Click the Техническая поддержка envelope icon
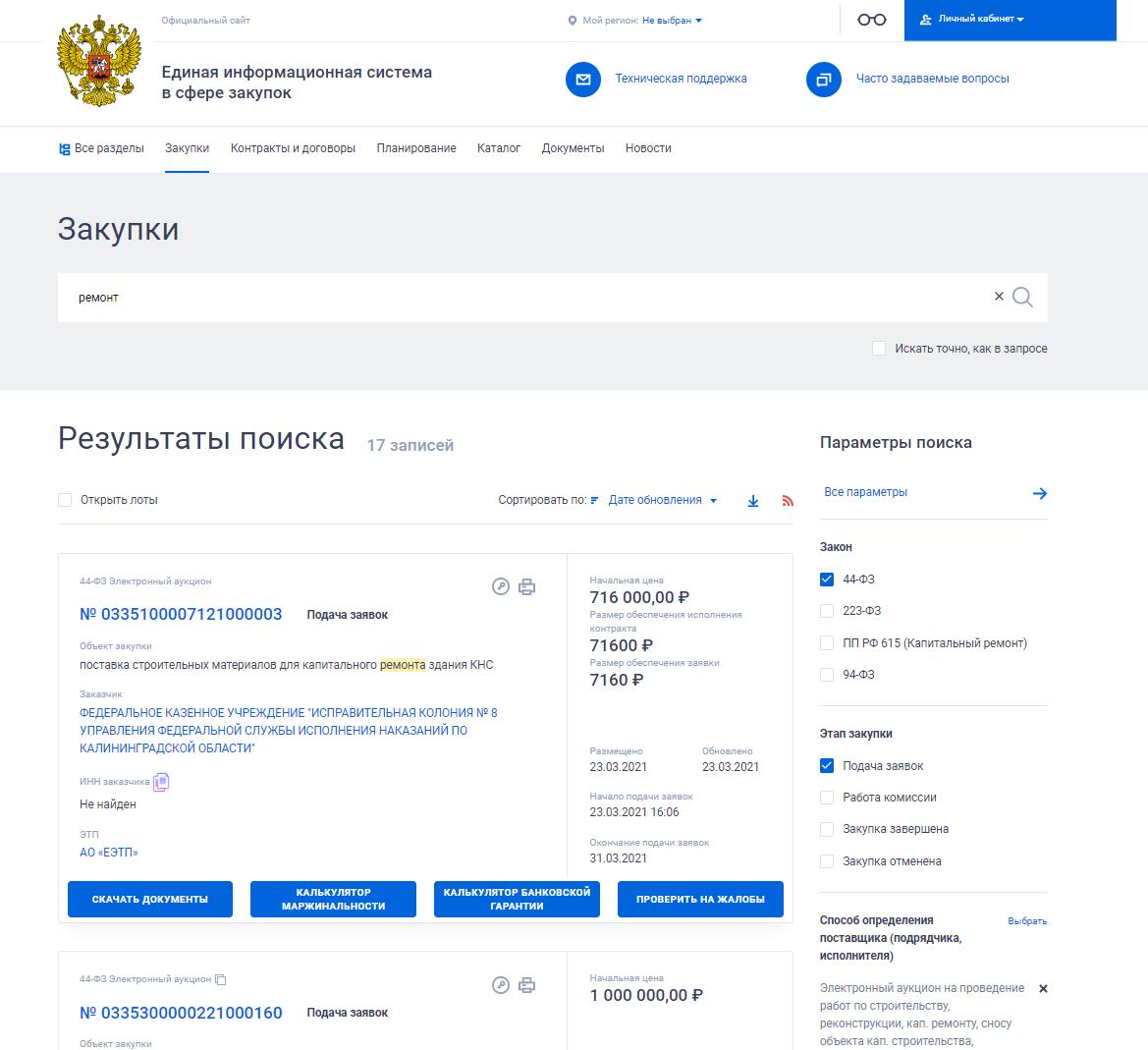Viewport: 1148px width, 1050px height. 582,80
